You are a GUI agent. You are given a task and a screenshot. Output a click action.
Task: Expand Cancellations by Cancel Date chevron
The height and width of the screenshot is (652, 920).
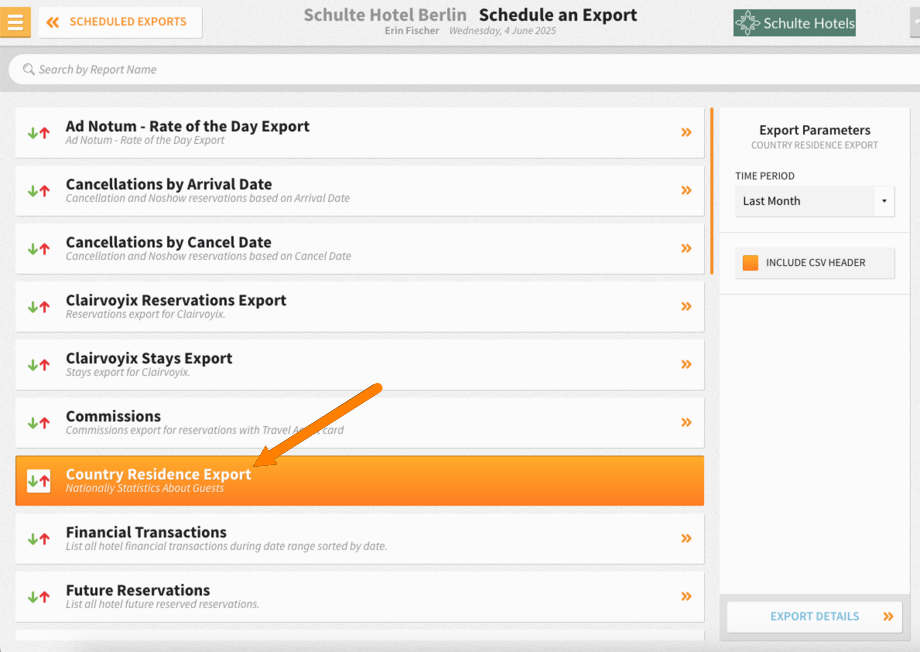point(686,249)
